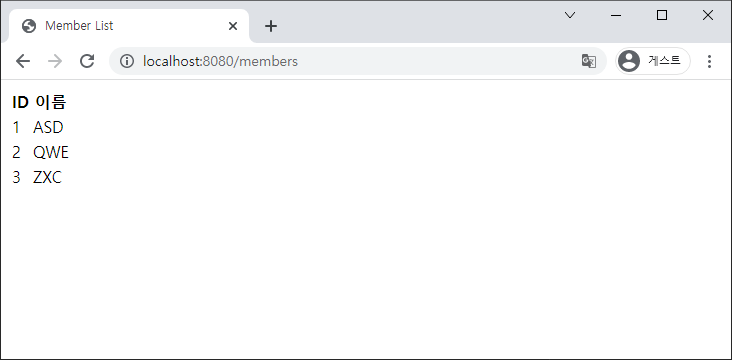Select the QWE name cell
The width and height of the screenshot is (732, 360).
(51, 152)
